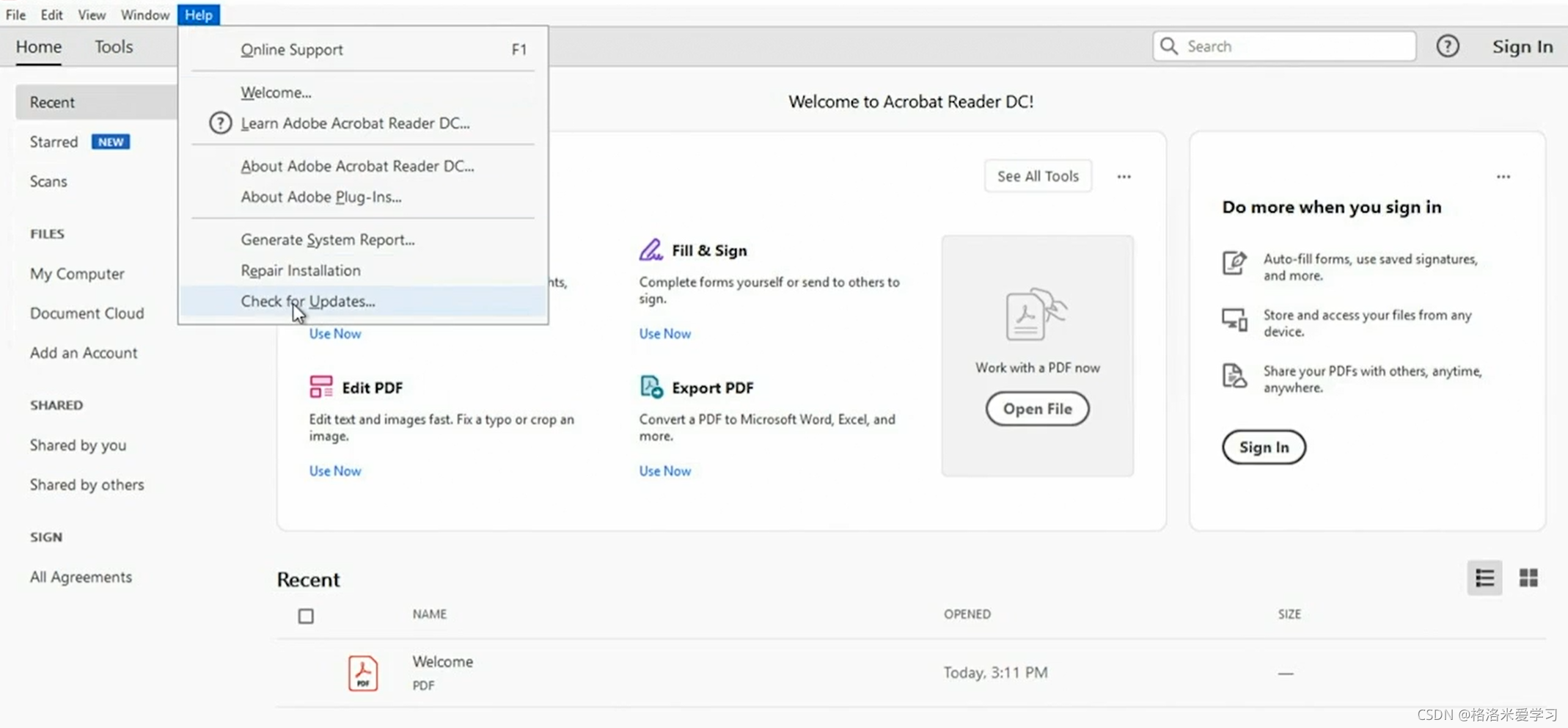1568x728 pixels.
Task: Open the File menu
Action: (15, 15)
